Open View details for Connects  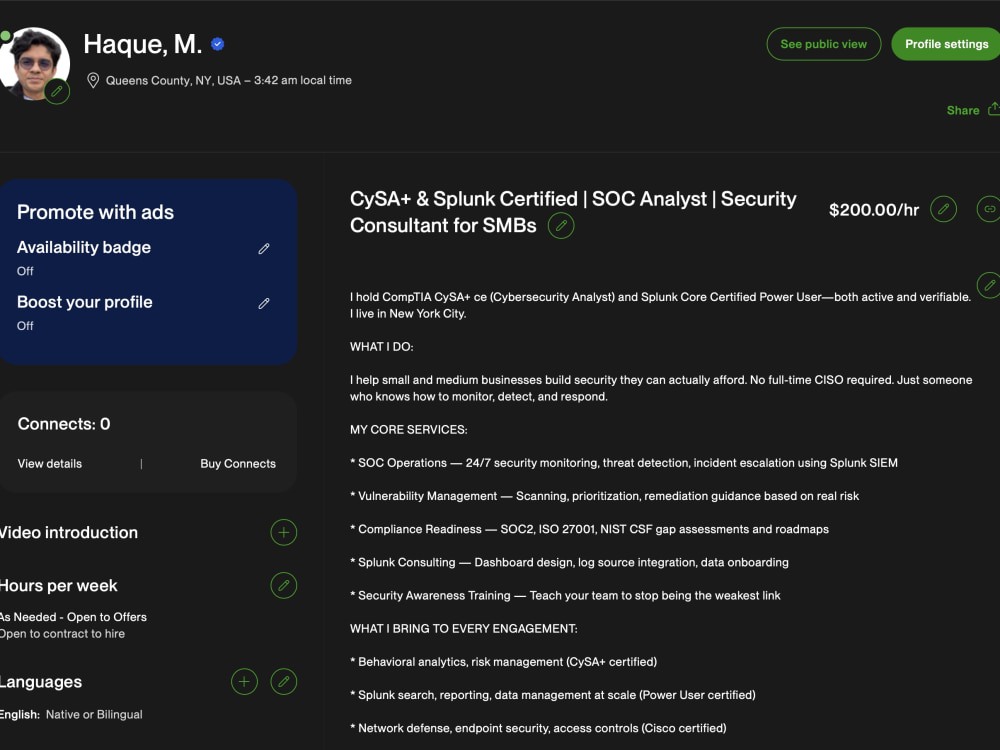coord(50,464)
